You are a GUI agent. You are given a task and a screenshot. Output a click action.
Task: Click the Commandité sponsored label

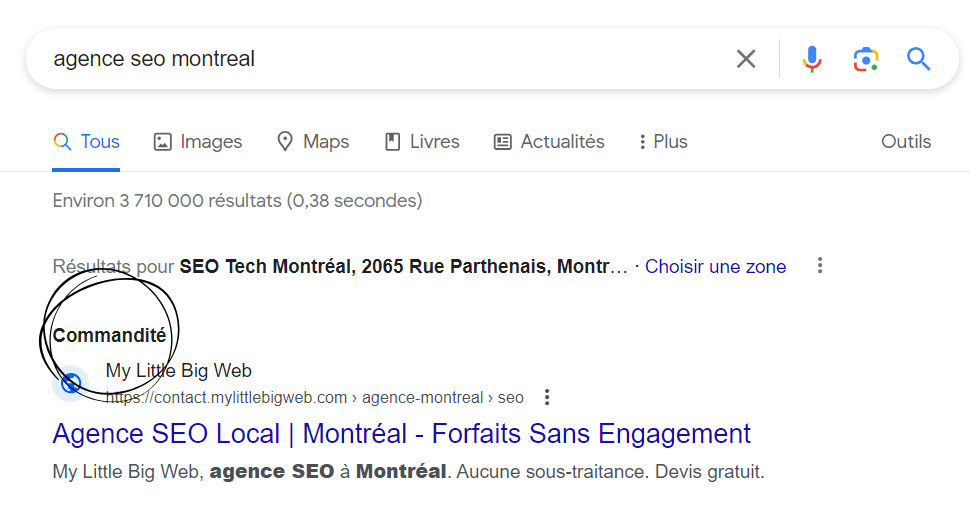coord(109,336)
